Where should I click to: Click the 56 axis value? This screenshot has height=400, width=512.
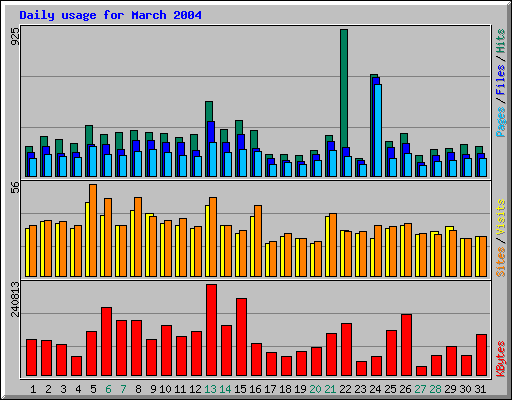click(15, 188)
